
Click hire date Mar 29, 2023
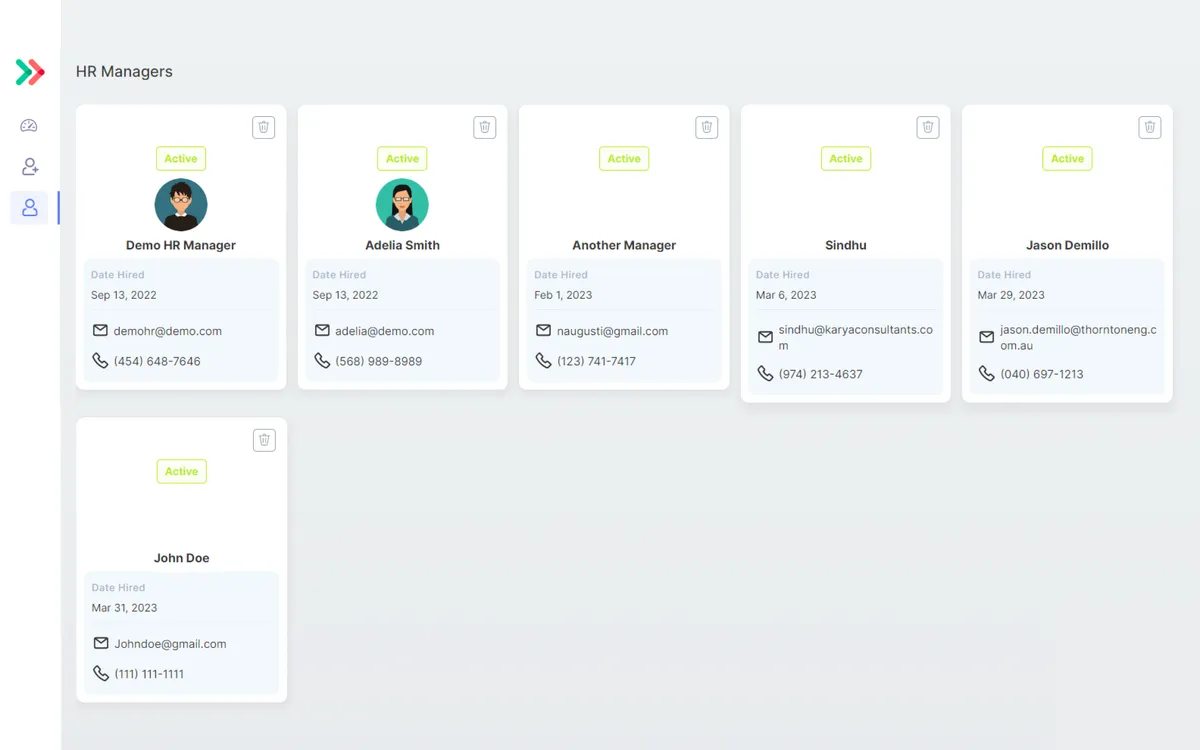[x=1011, y=295]
